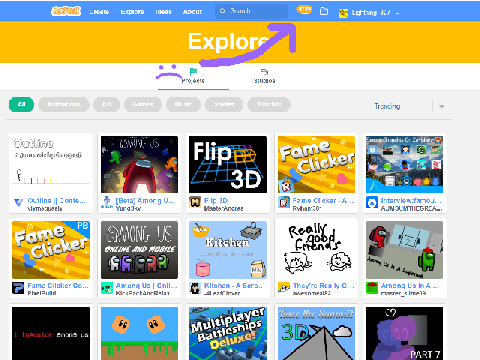Viewport: 480px width, 360px height.
Task: Select the Animations category filter
Action: point(64,104)
